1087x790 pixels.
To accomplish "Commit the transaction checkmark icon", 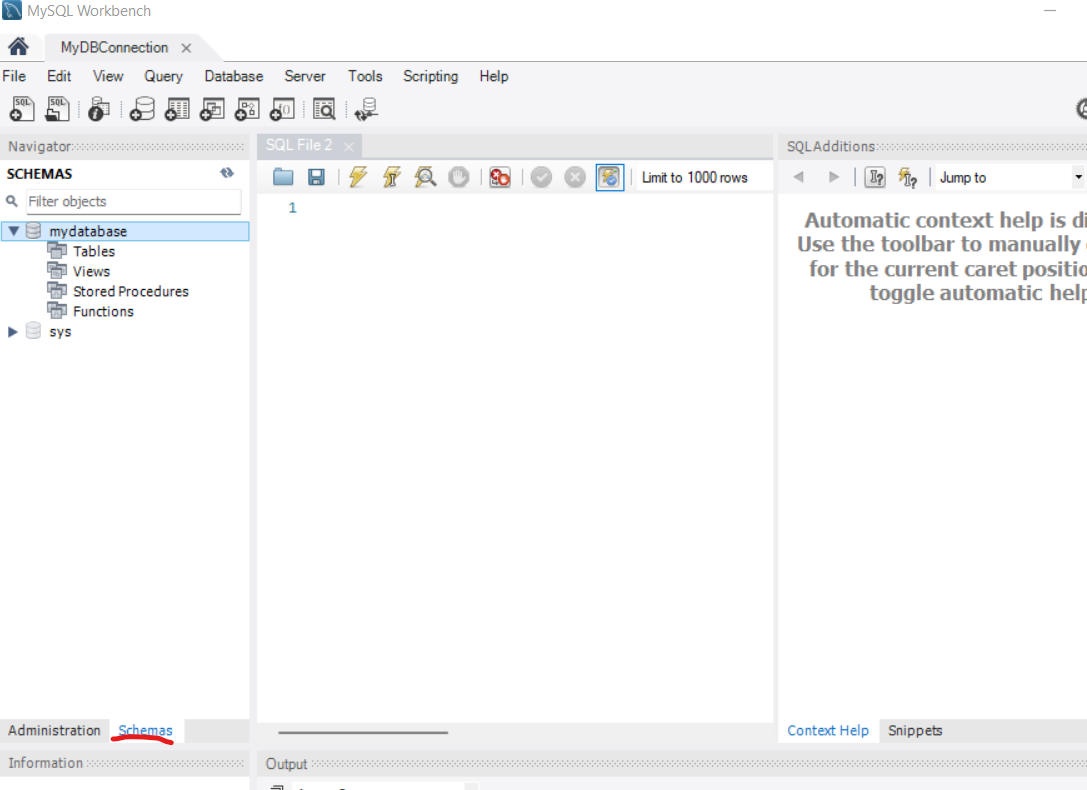I will click(541, 177).
